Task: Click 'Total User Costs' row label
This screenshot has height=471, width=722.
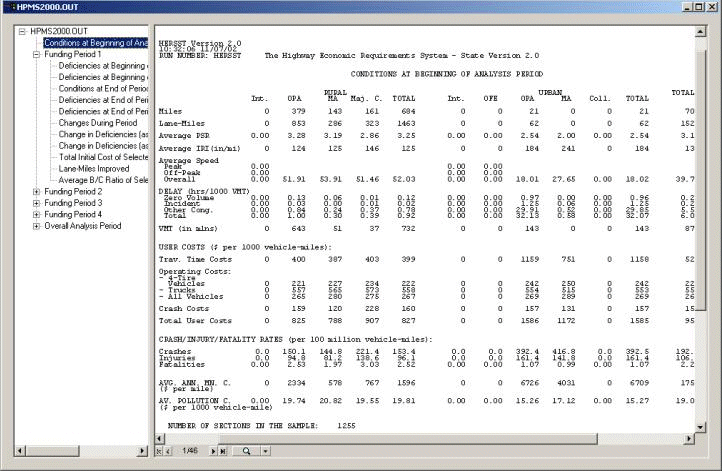Action: point(195,320)
